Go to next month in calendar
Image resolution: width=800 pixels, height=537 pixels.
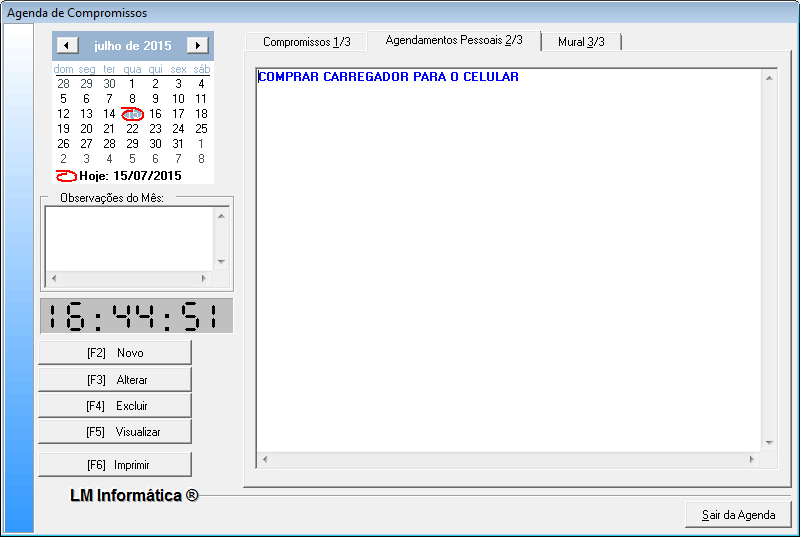tap(198, 45)
